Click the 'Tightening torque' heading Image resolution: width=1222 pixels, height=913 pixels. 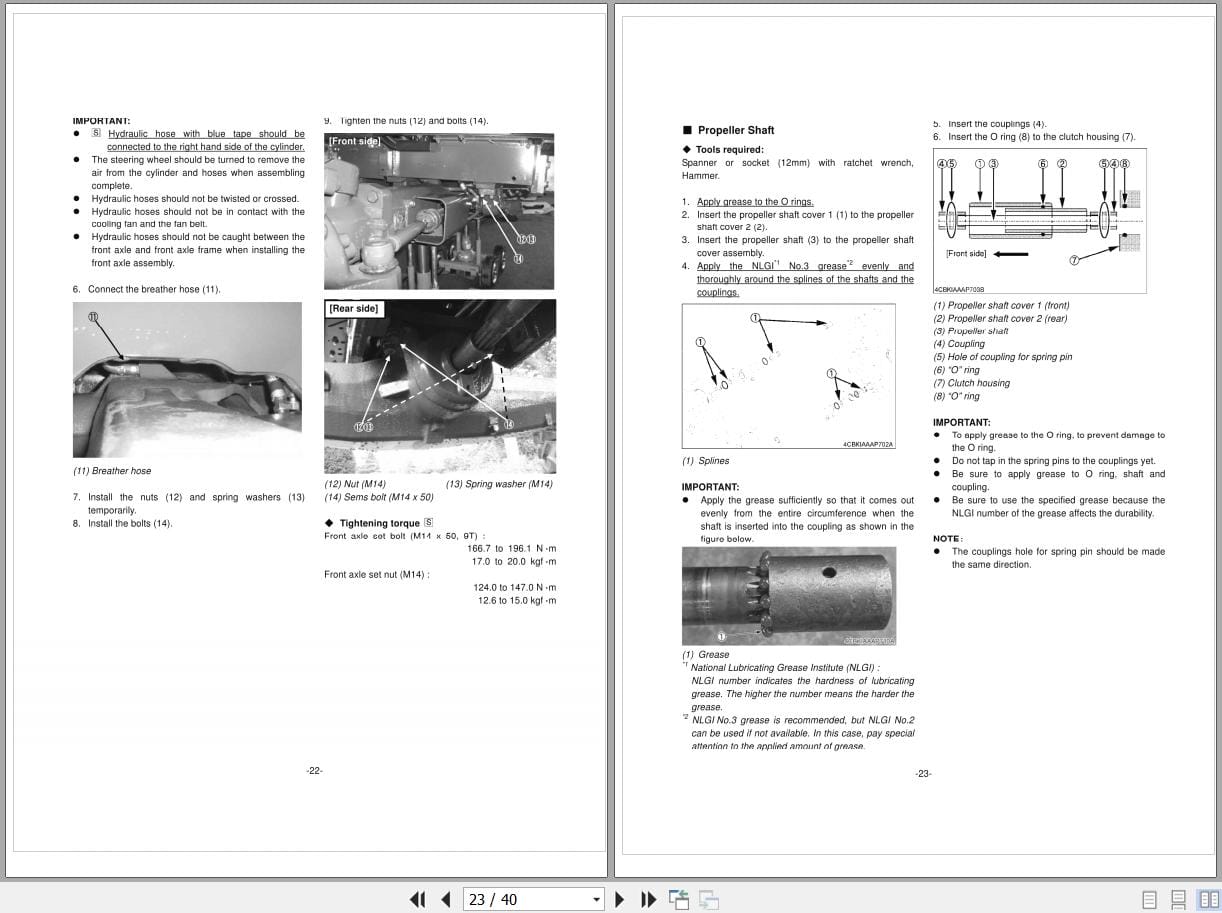(379, 523)
